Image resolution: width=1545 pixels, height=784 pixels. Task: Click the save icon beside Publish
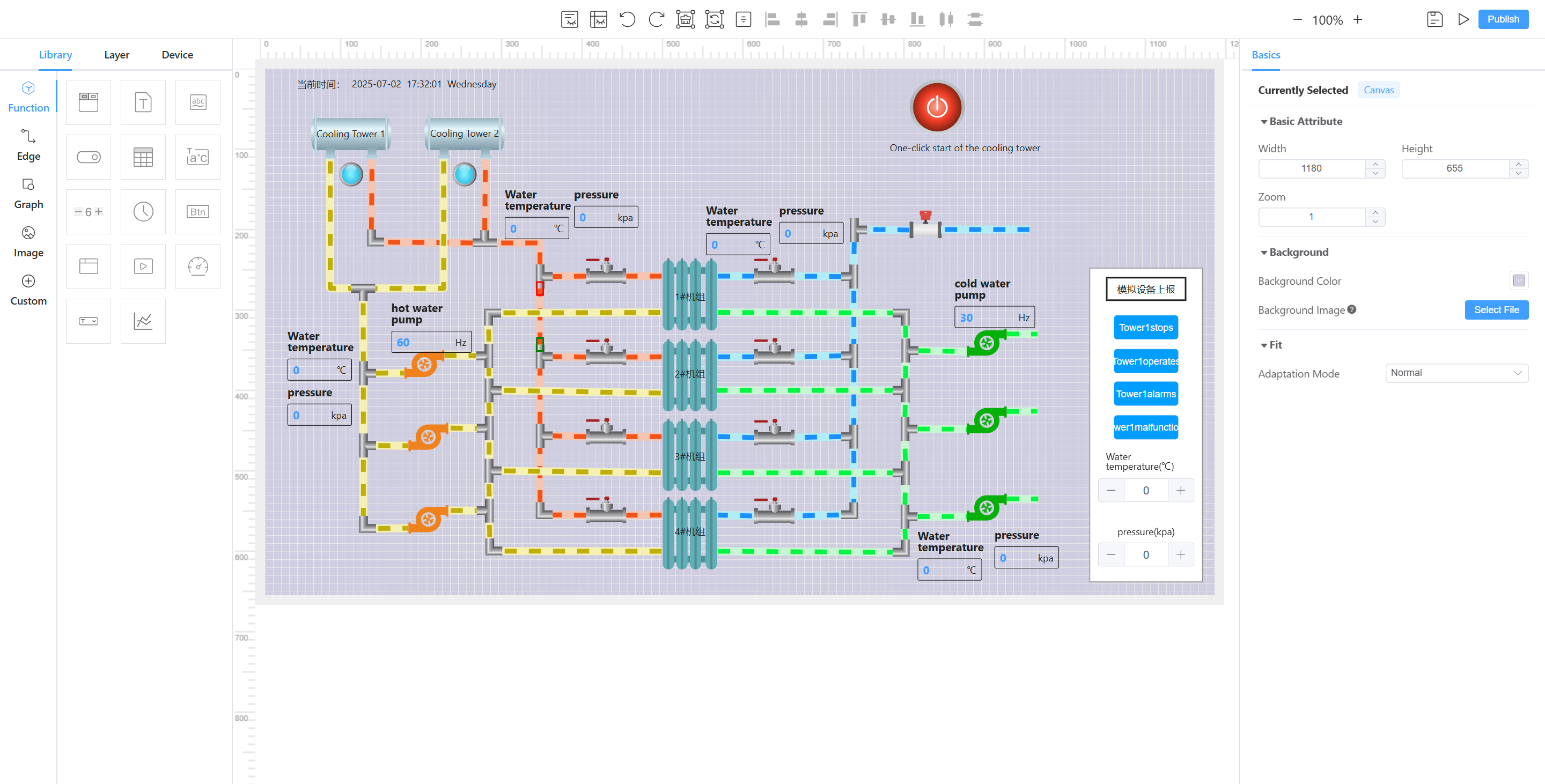(x=1434, y=19)
